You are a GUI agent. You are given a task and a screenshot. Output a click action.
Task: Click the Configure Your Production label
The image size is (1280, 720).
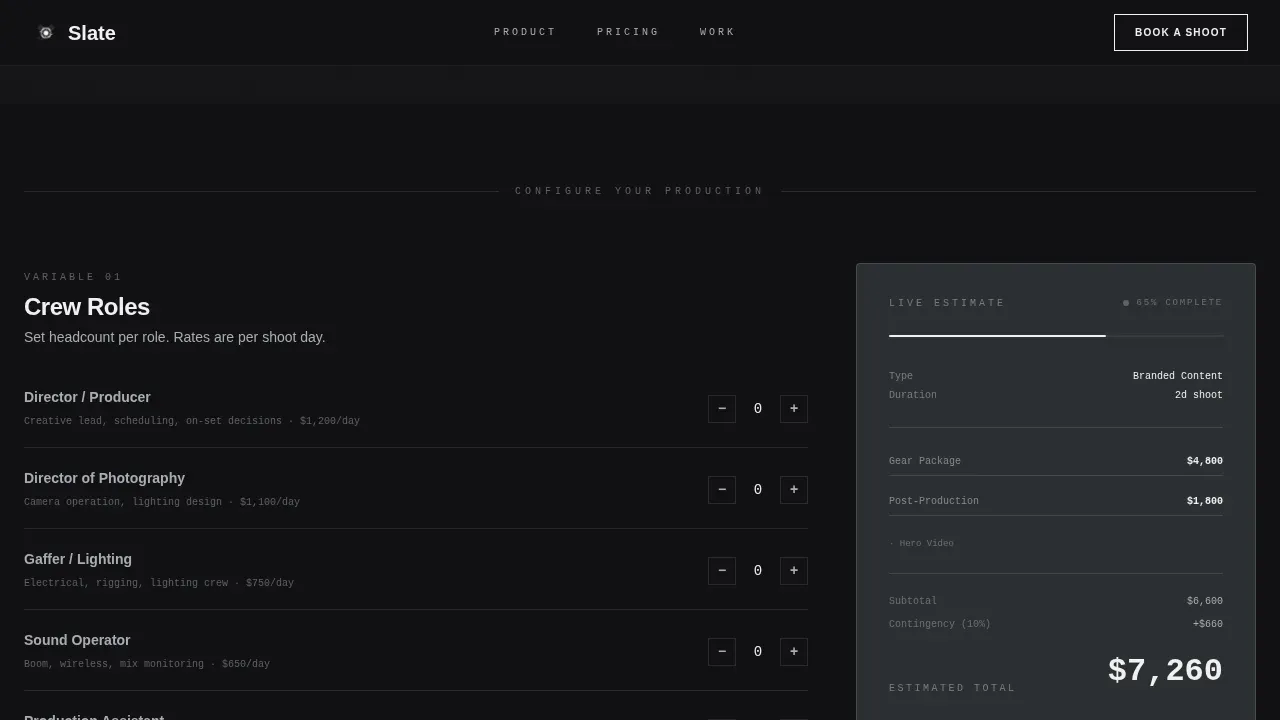[x=640, y=191]
